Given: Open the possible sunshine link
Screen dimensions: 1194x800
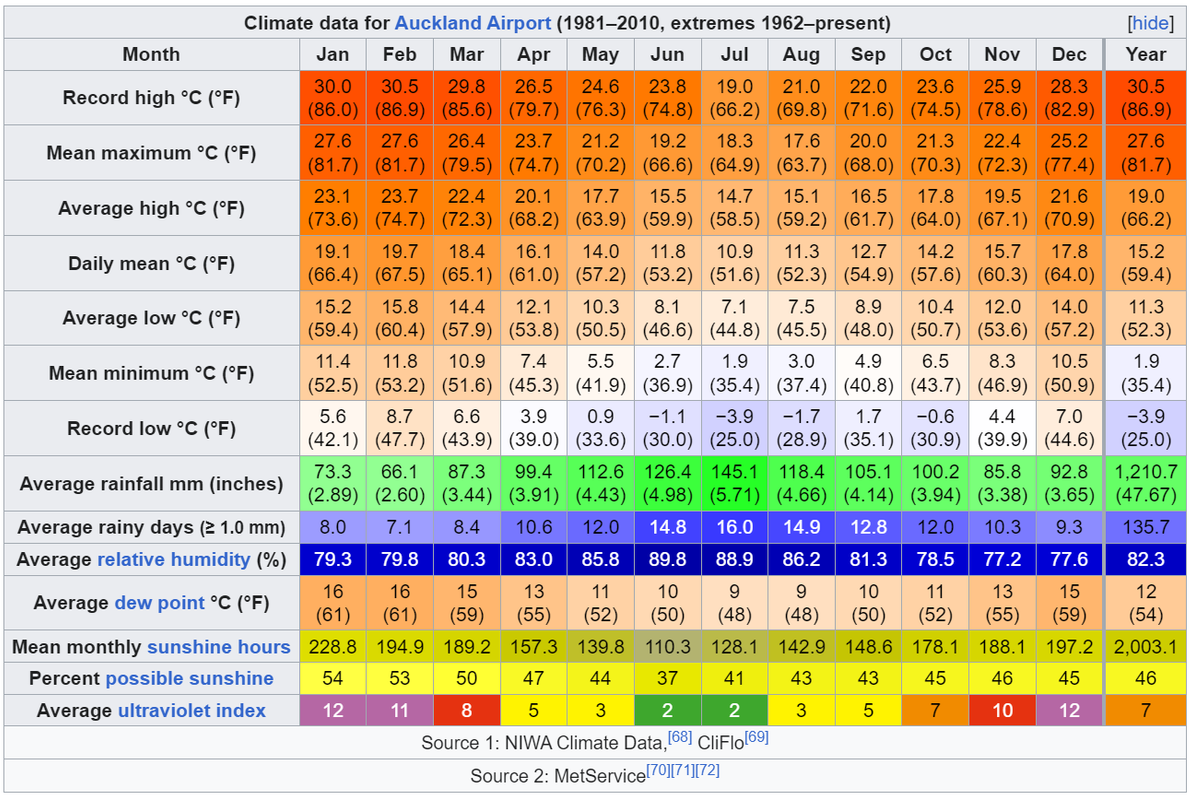Looking at the screenshot, I should [x=189, y=678].
